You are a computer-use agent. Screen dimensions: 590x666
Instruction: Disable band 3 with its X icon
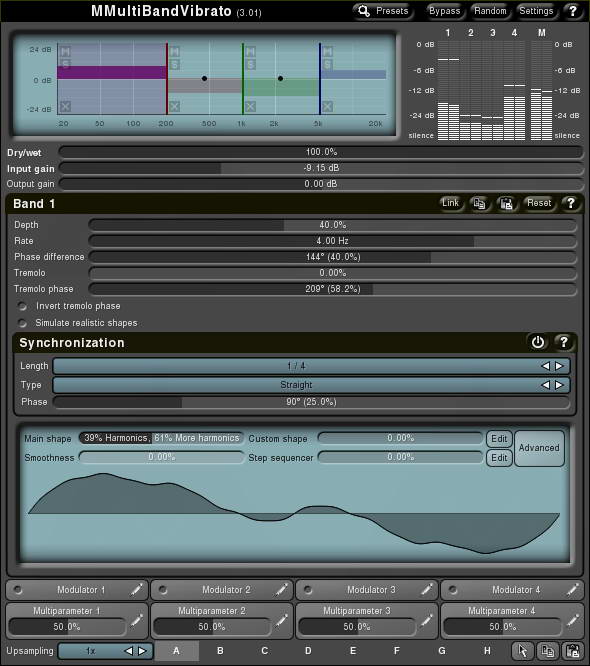click(x=251, y=106)
